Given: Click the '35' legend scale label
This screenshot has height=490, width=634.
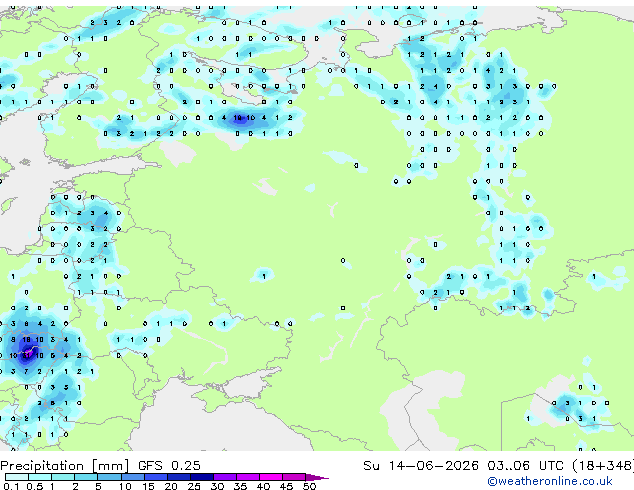Looking at the screenshot, I should 240,486.
